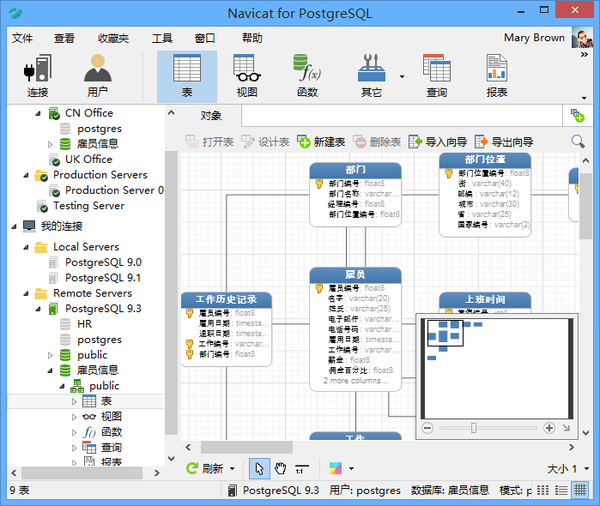Open the 工具 (Tools) menu

tap(161, 38)
